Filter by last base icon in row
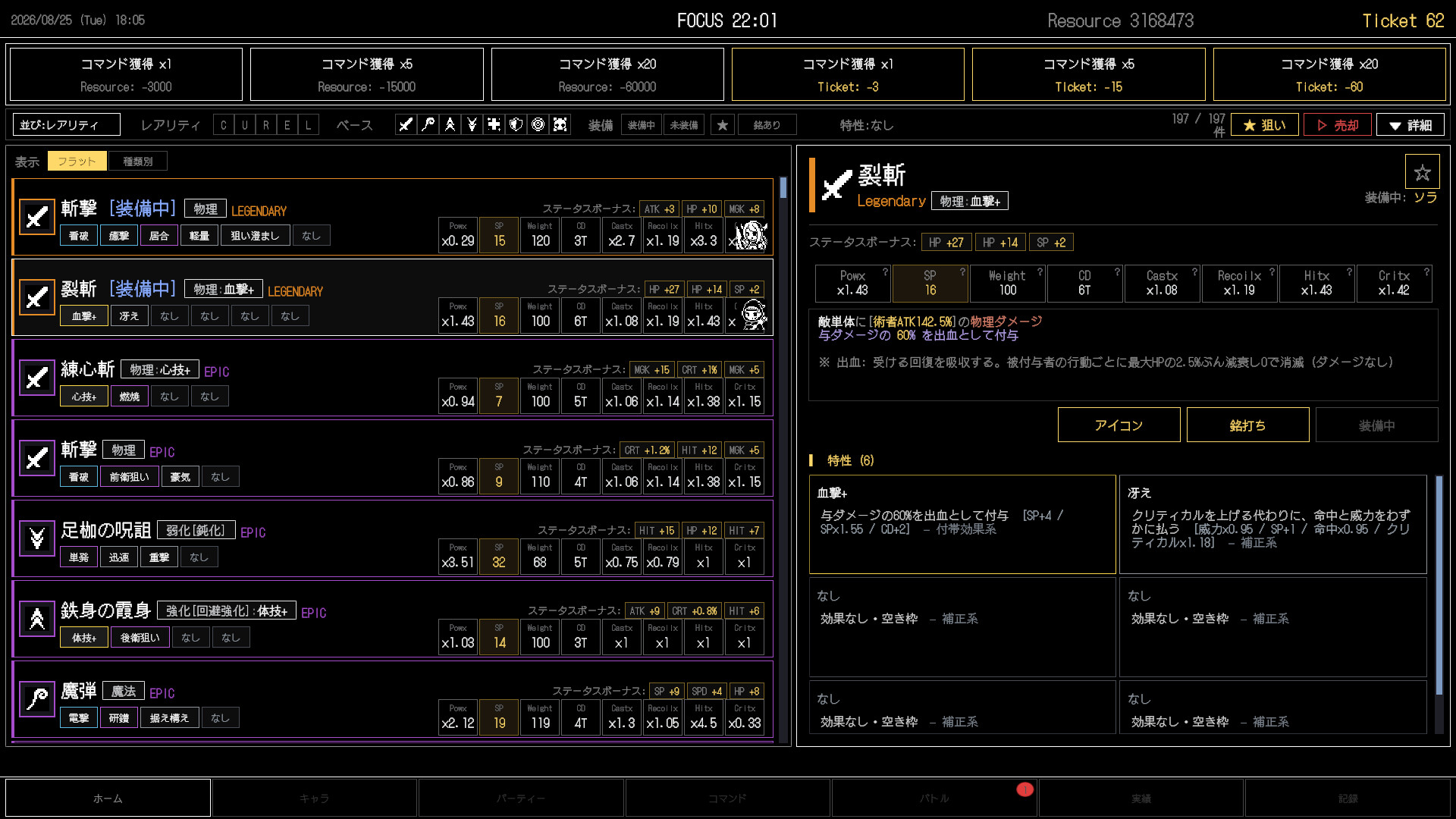This screenshot has width=1456, height=819. (x=560, y=125)
